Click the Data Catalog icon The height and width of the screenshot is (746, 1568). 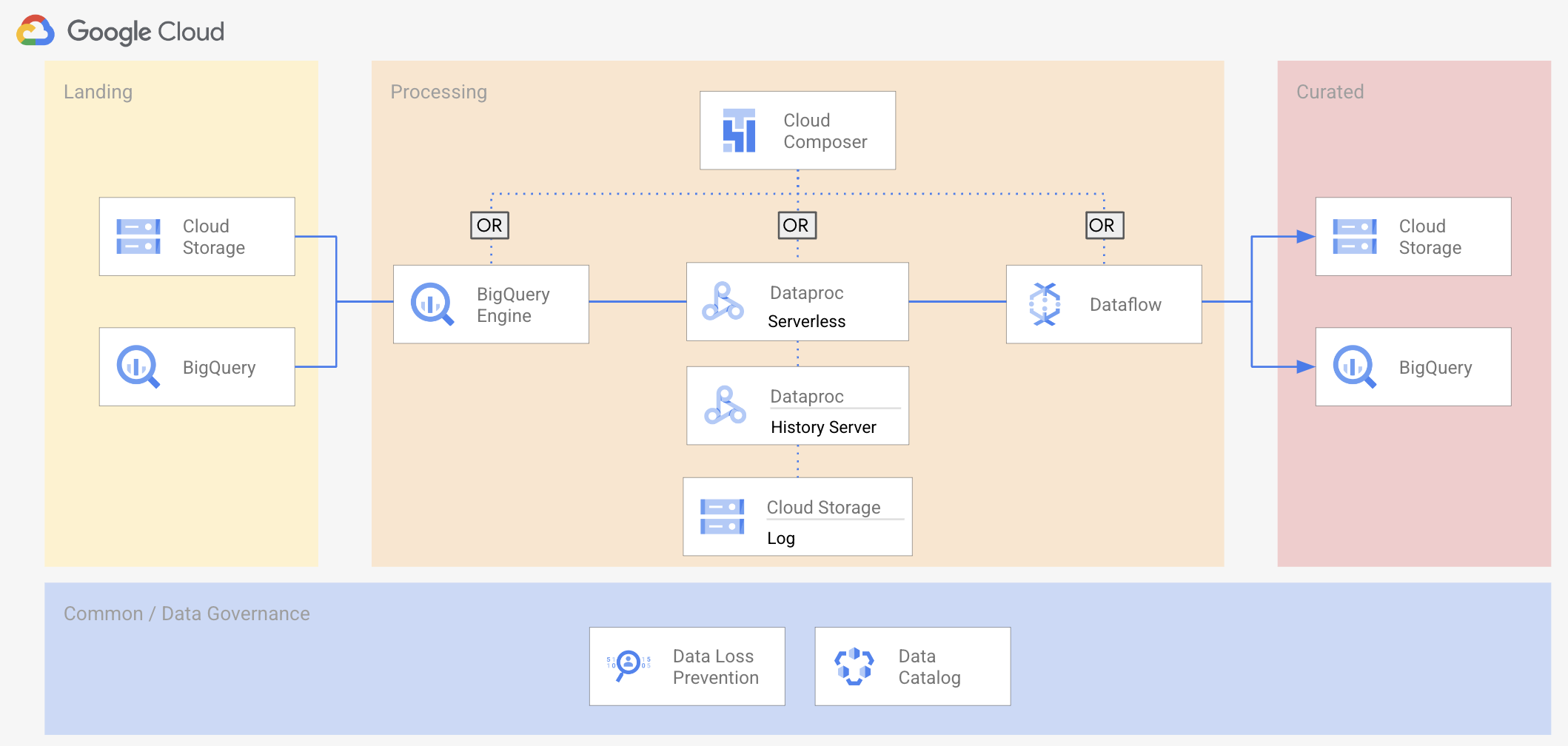tap(854, 666)
